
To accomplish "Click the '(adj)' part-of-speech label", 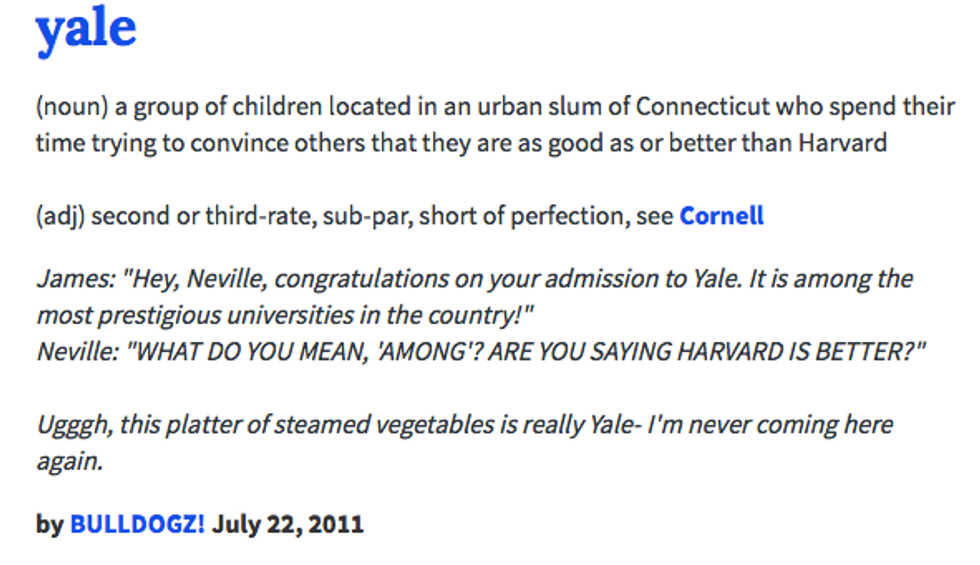I will (59, 215).
